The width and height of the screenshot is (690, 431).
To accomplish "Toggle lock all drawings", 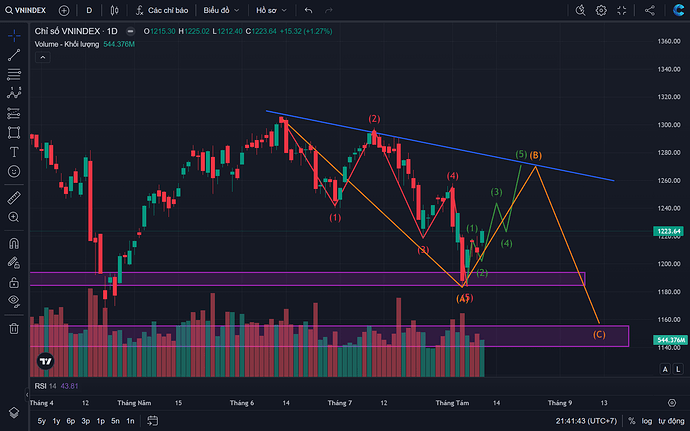I will 14,282.
